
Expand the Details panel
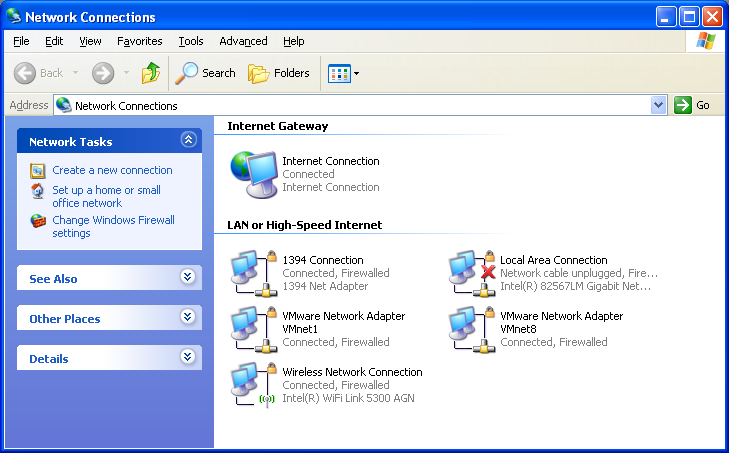(x=187, y=357)
